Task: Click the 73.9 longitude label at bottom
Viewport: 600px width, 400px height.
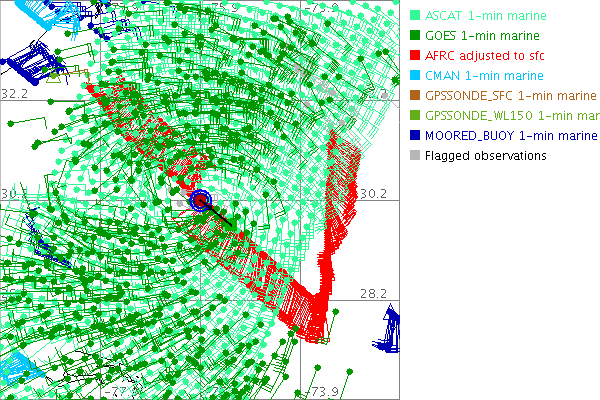Action: point(324,391)
